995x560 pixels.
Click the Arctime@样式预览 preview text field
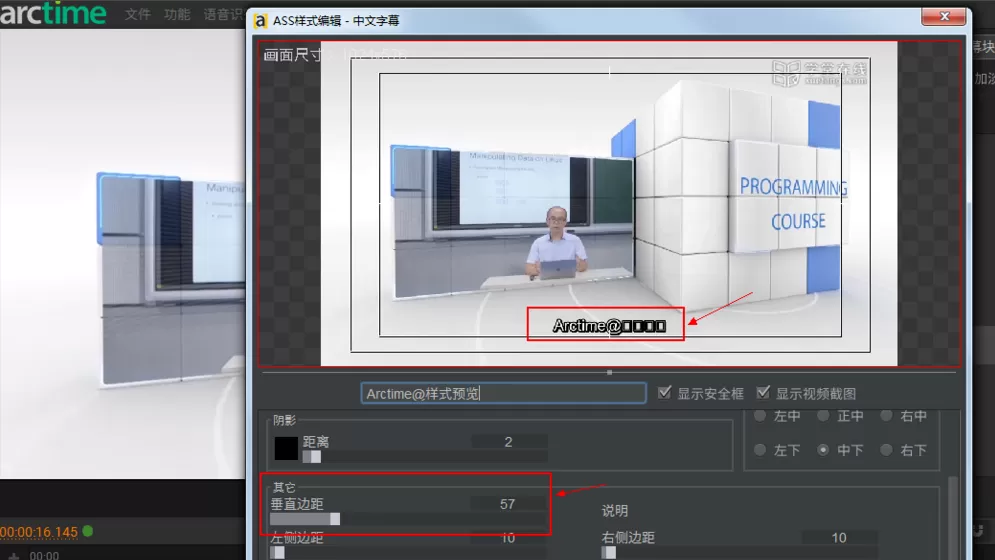coord(503,394)
